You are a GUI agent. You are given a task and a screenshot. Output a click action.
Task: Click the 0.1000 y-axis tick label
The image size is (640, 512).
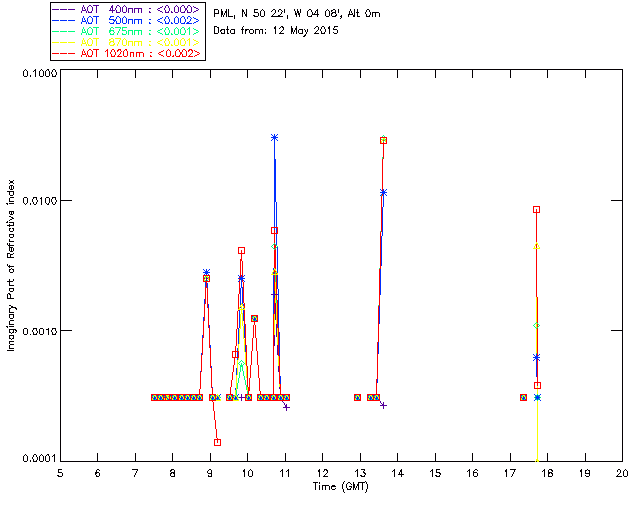point(40,73)
